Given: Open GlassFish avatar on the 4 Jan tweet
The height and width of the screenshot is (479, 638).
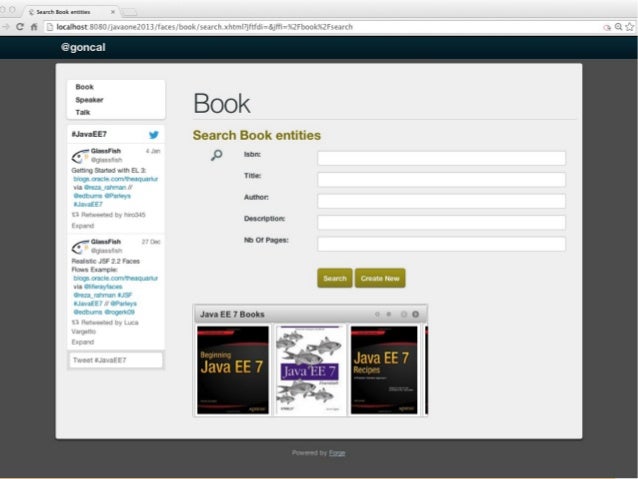Looking at the screenshot, I should click(x=80, y=156).
